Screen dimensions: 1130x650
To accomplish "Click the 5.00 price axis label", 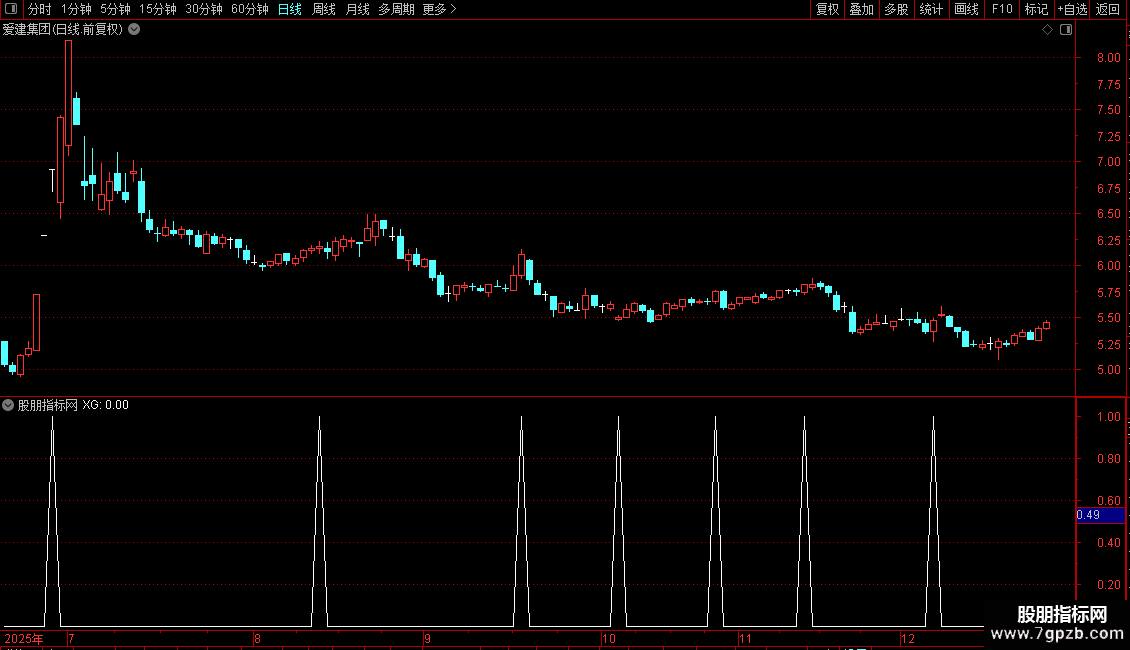I will click(x=1109, y=370).
